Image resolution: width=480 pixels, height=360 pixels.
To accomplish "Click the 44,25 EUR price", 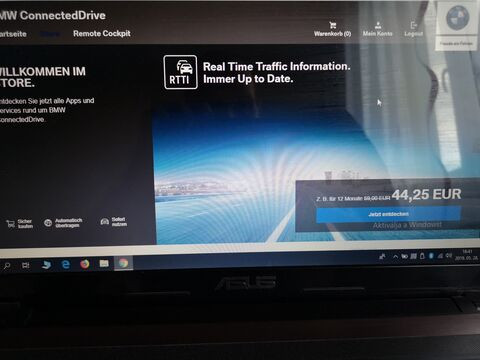I will (427, 195).
